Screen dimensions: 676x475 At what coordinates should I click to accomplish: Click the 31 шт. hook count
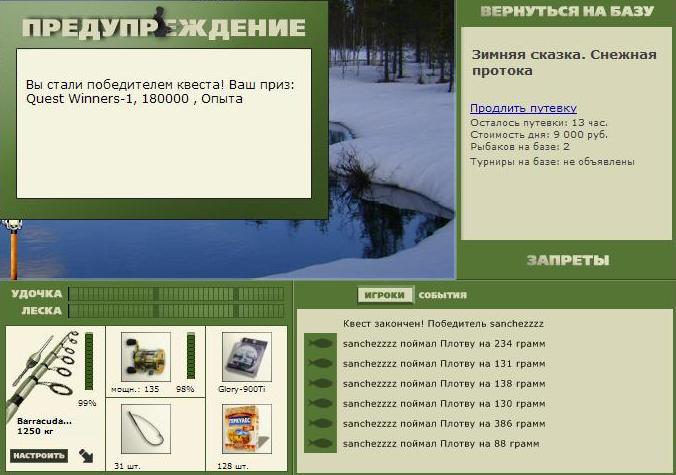[x=127, y=466]
